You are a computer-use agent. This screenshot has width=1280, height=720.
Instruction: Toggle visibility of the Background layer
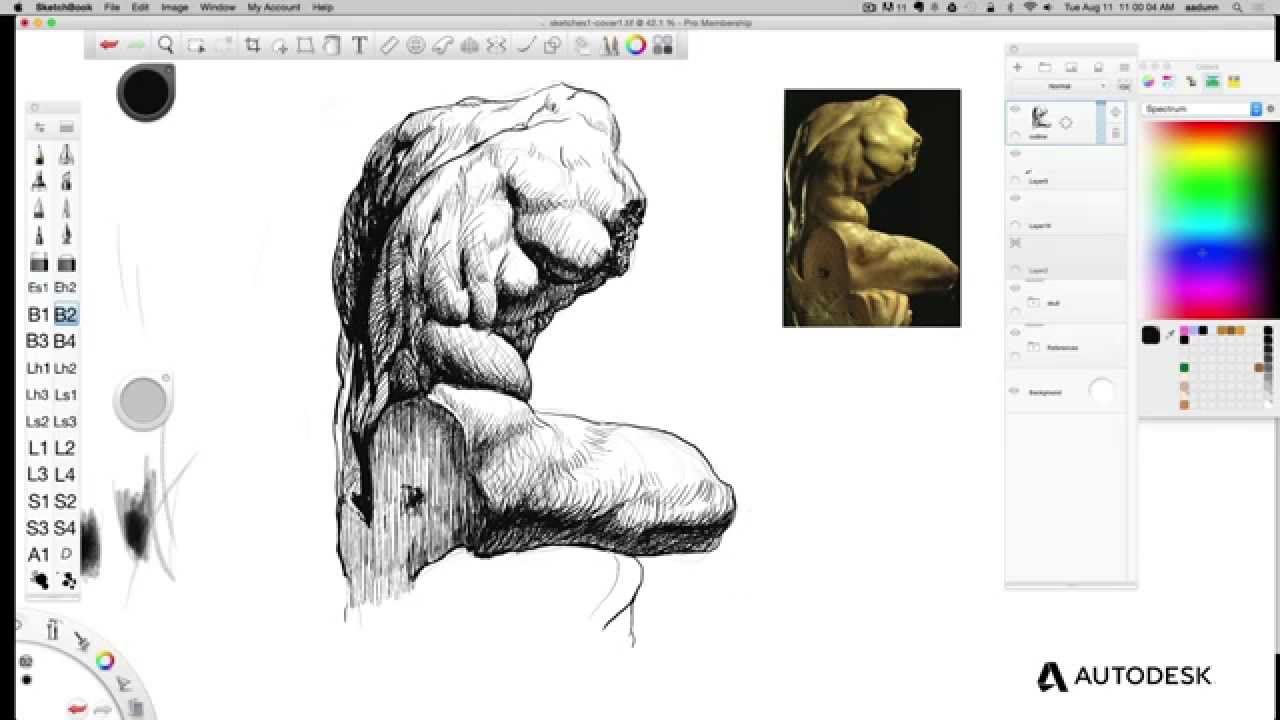point(1016,391)
